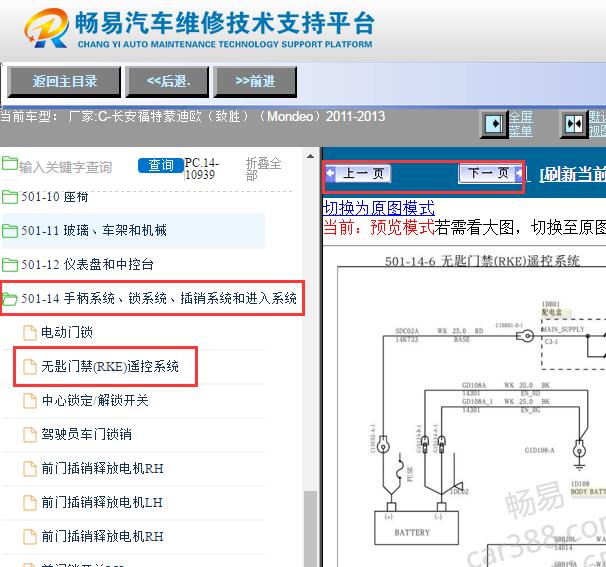This screenshot has height=567, width=606.
Task: Click the folder icon beside search field
Action: click(10, 163)
